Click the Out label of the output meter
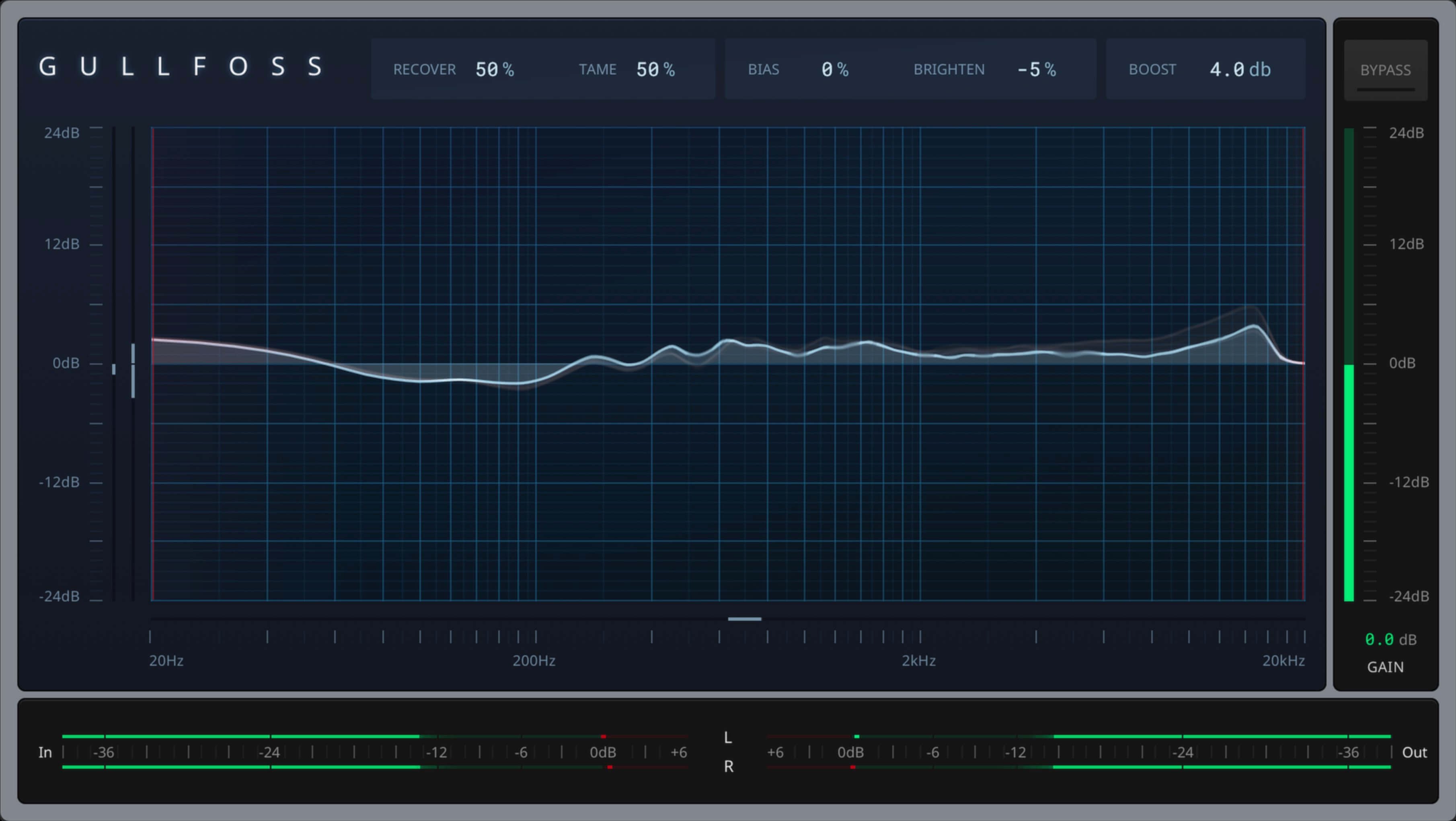Image resolution: width=1456 pixels, height=821 pixels. point(1414,753)
